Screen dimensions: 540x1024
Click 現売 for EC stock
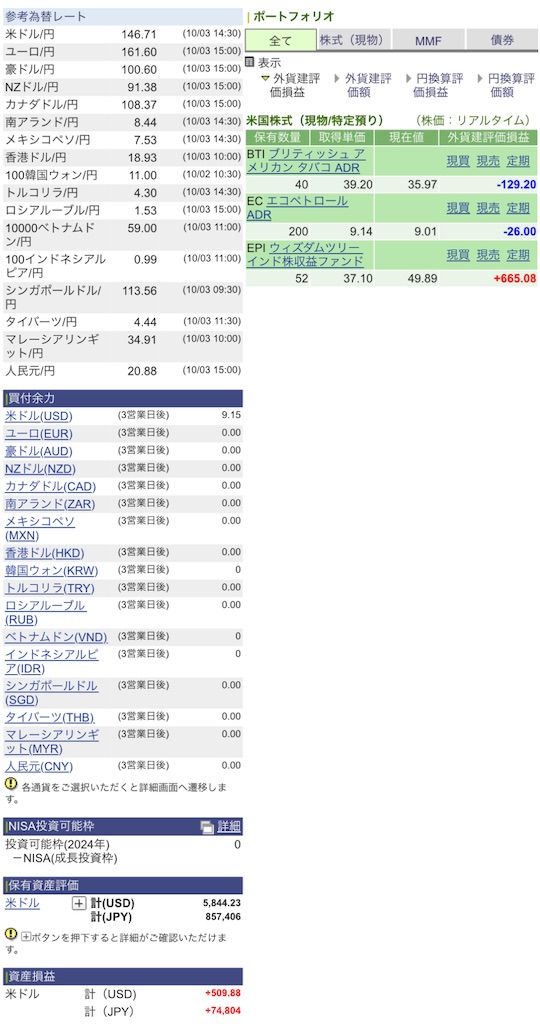[x=488, y=208]
